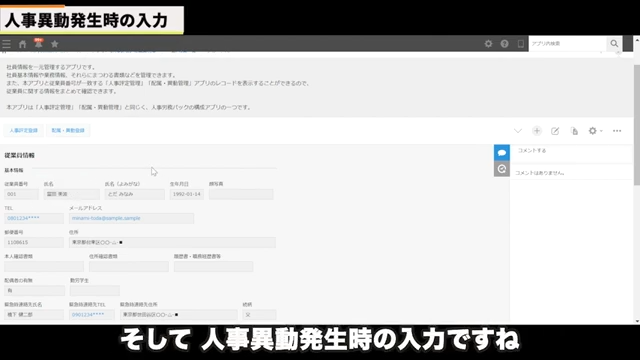Switch to mobile view icon
Screen dimensions: 640x360
520,43
